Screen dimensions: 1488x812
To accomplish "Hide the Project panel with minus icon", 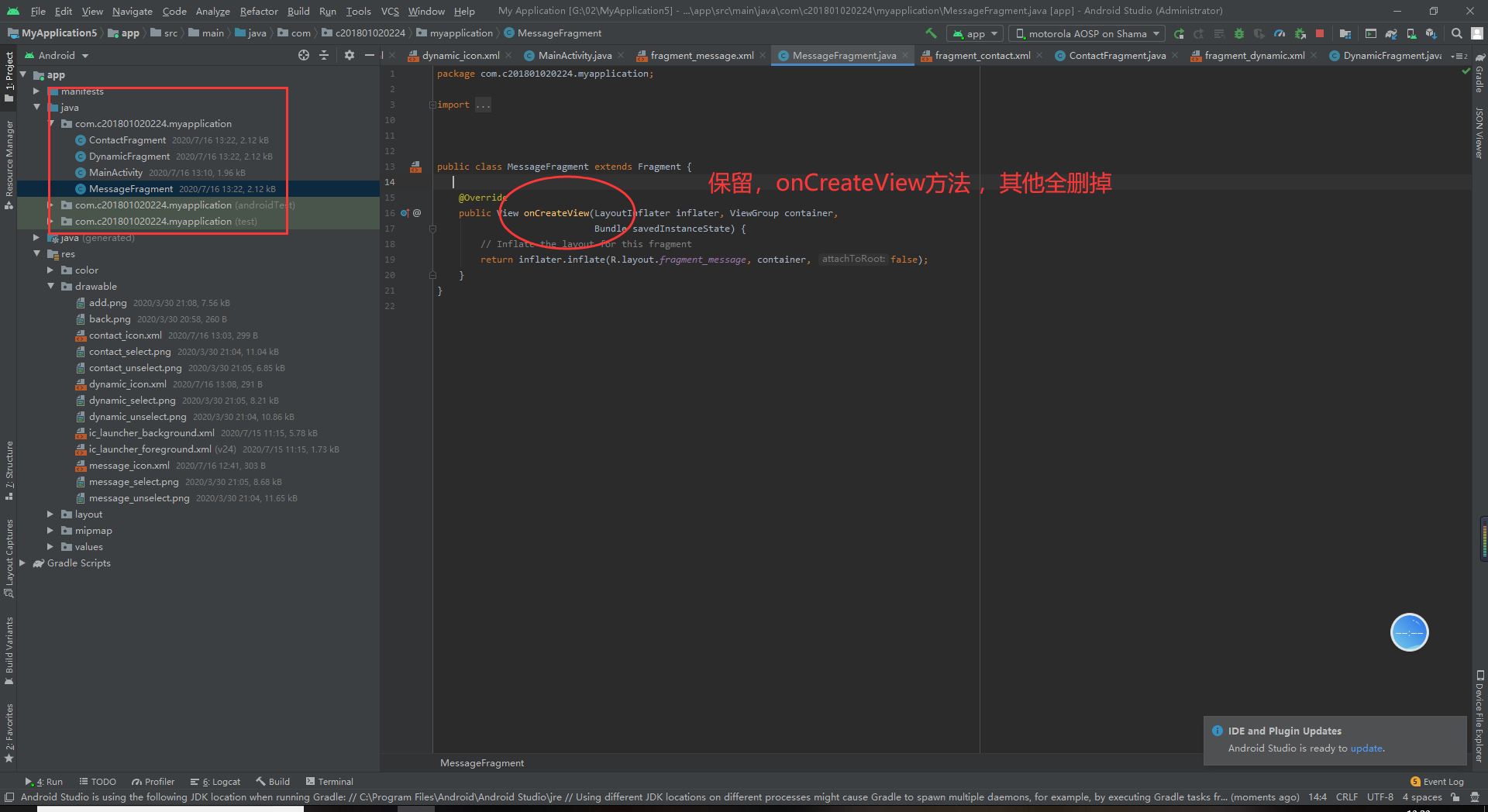I will click(370, 55).
